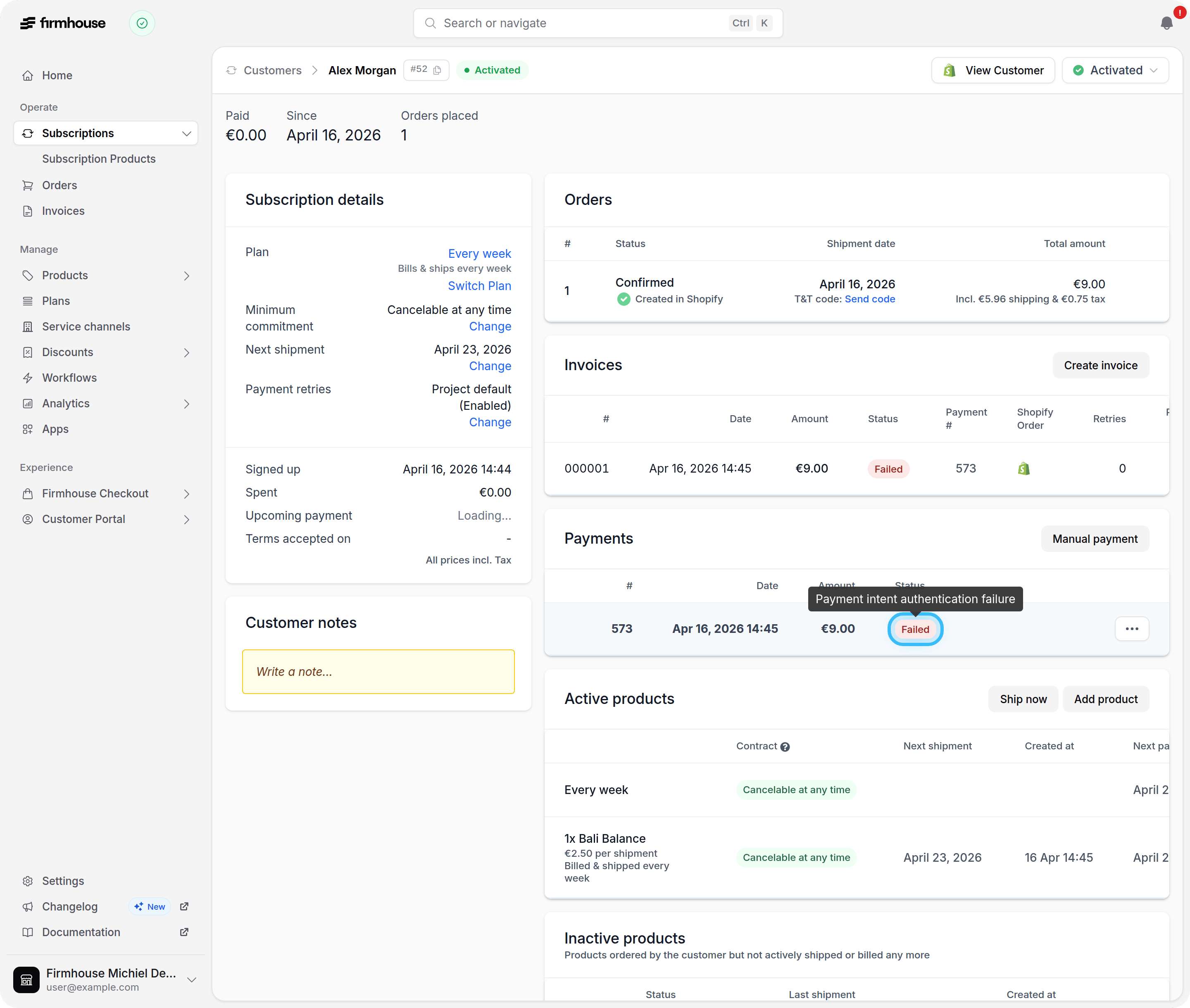The height and width of the screenshot is (1008, 1190).
Task: Open Invoices in the sidebar
Action: (64, 211)
